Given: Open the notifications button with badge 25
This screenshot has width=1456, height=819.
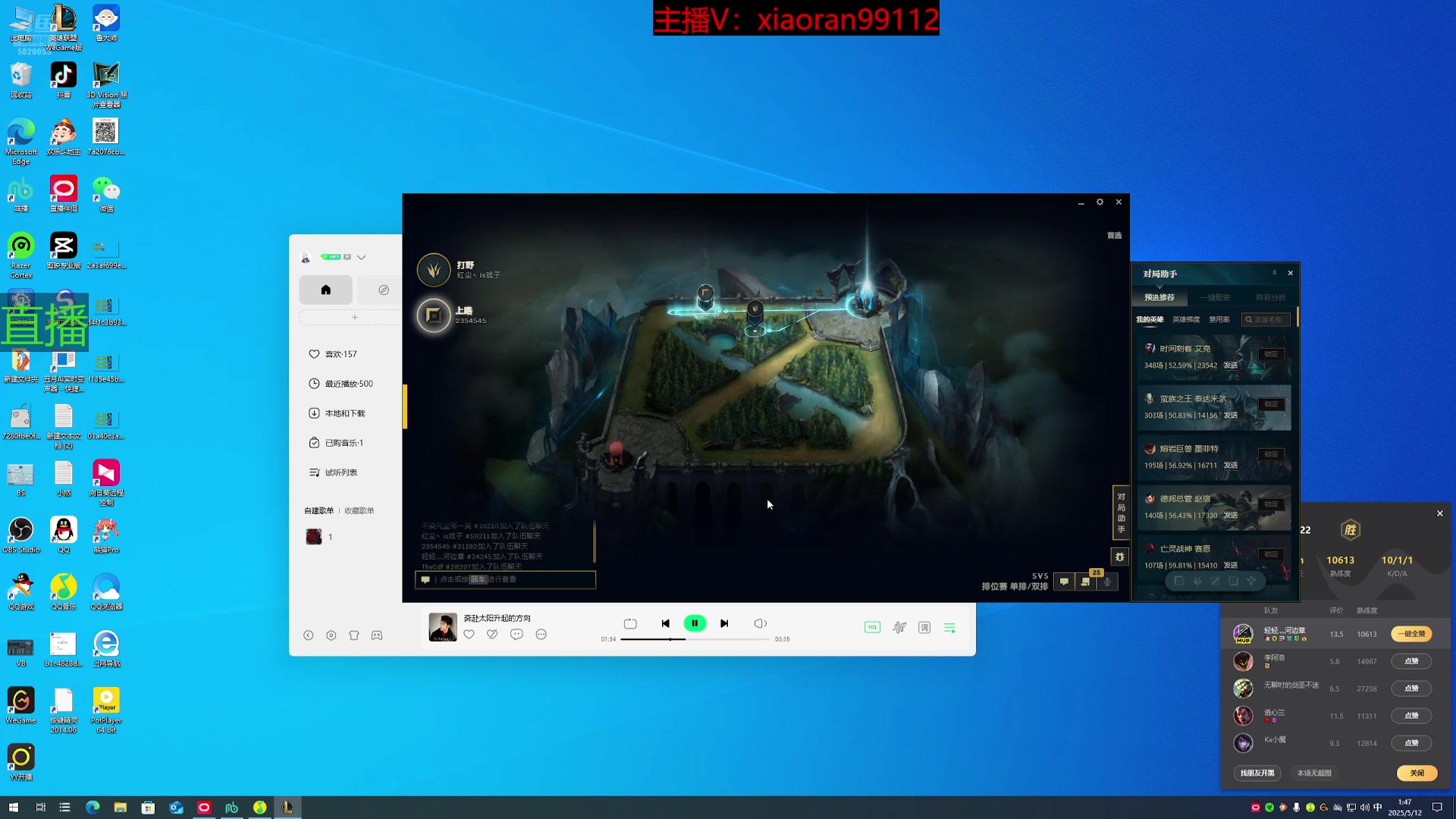Looking at the screenshot, I should point(1086,582).
